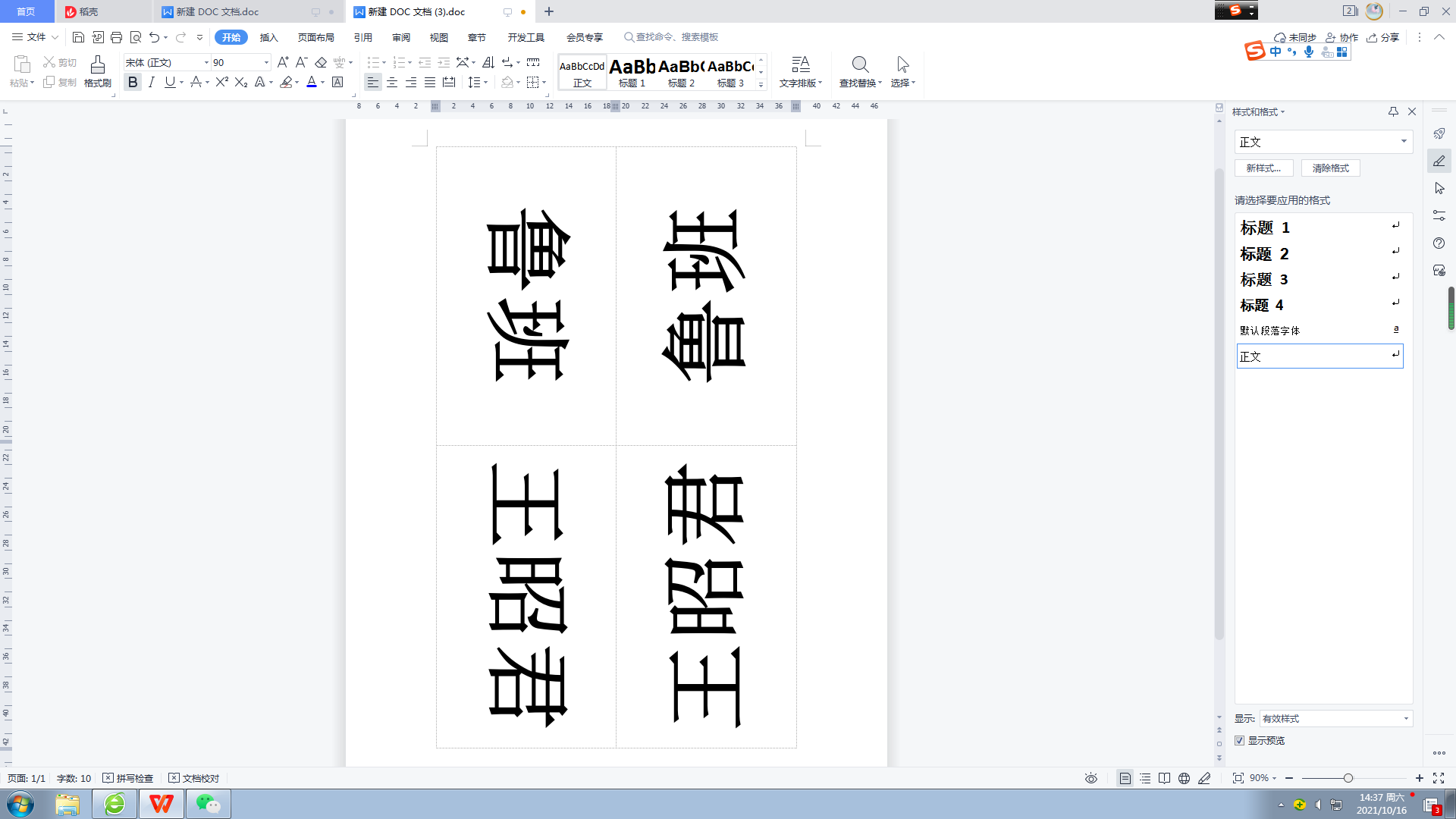Click the superscript X² icon

221,82
